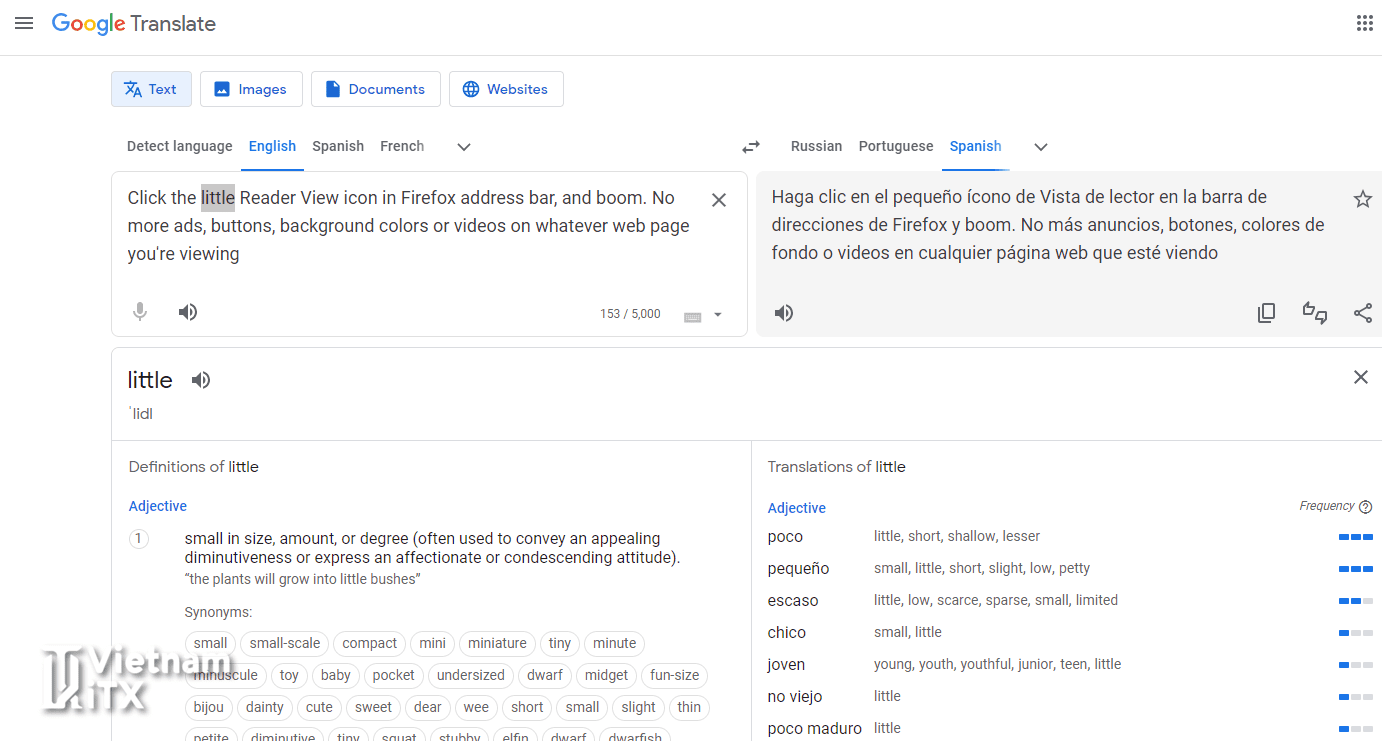The image size is (1382, 741).
Task: Listen to the Spanish translation audio
Action: [784, 313]
